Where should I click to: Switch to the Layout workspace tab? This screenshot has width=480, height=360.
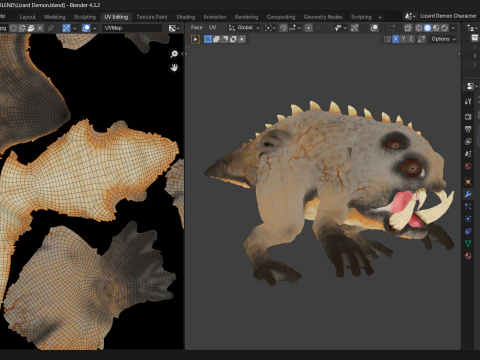27,17
